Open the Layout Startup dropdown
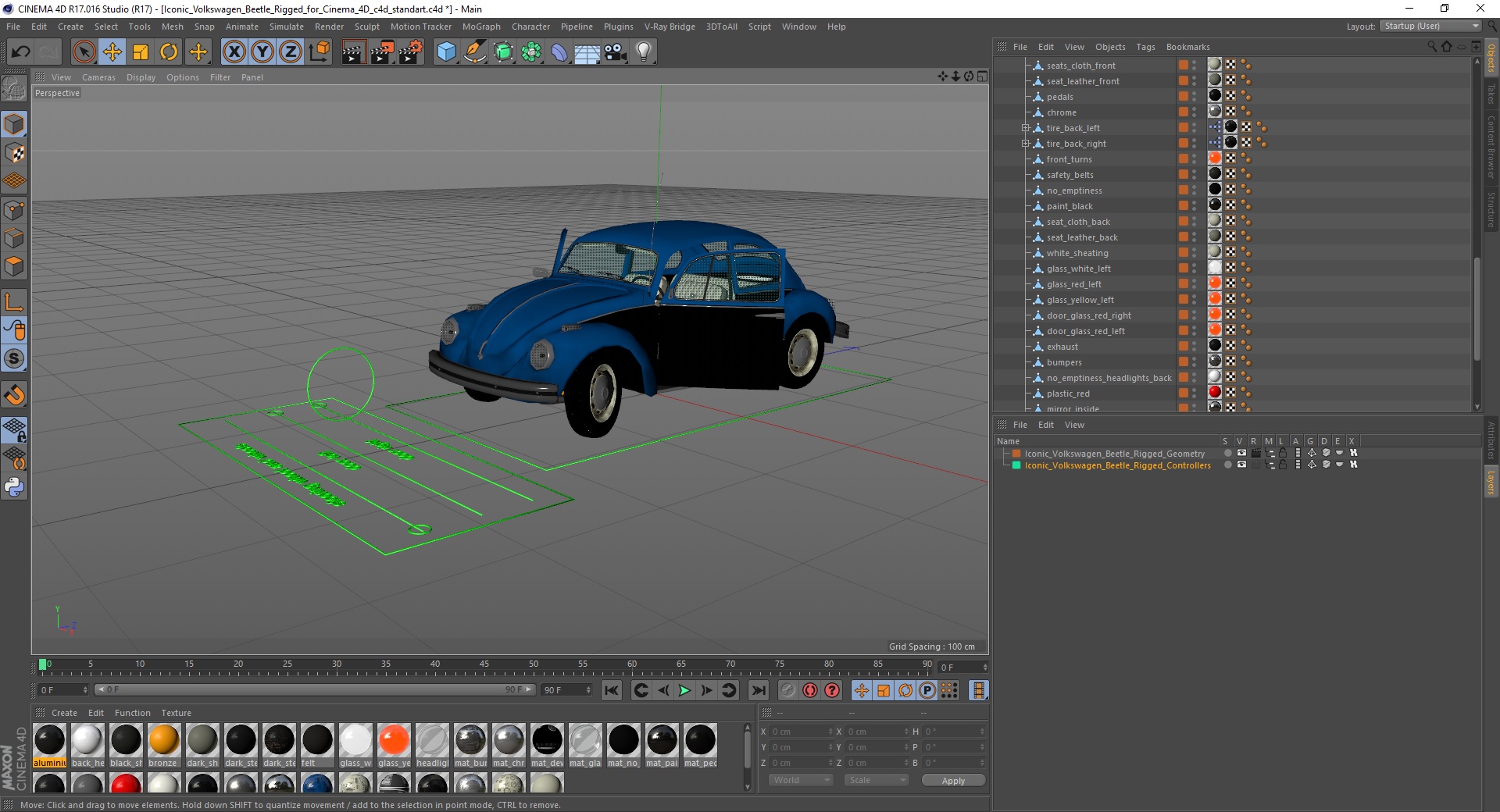 [1430, 26]
